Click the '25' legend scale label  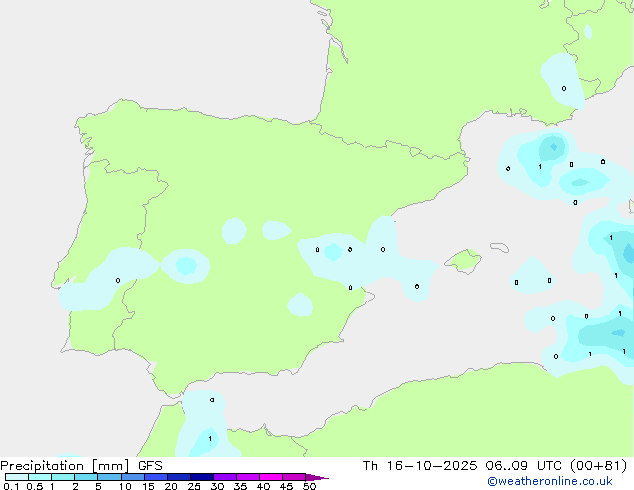point(194,486)
